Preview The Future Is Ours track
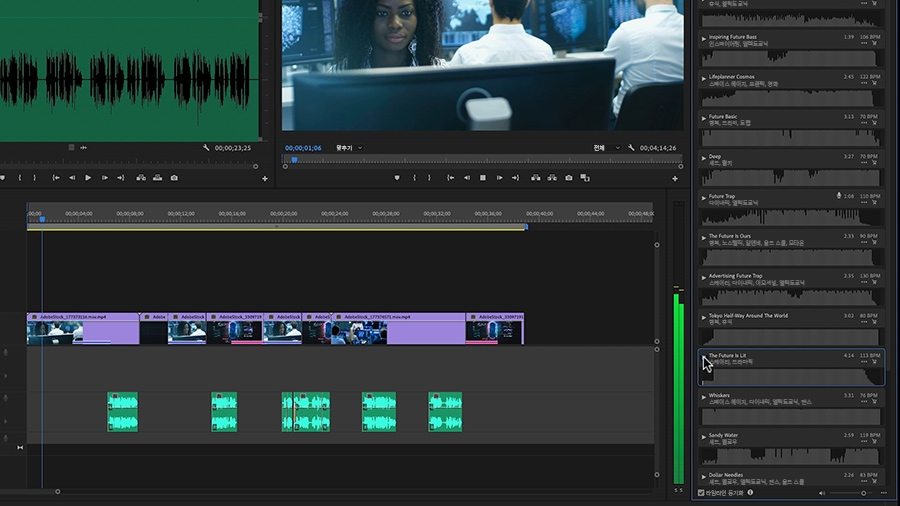 coord(704,238)
